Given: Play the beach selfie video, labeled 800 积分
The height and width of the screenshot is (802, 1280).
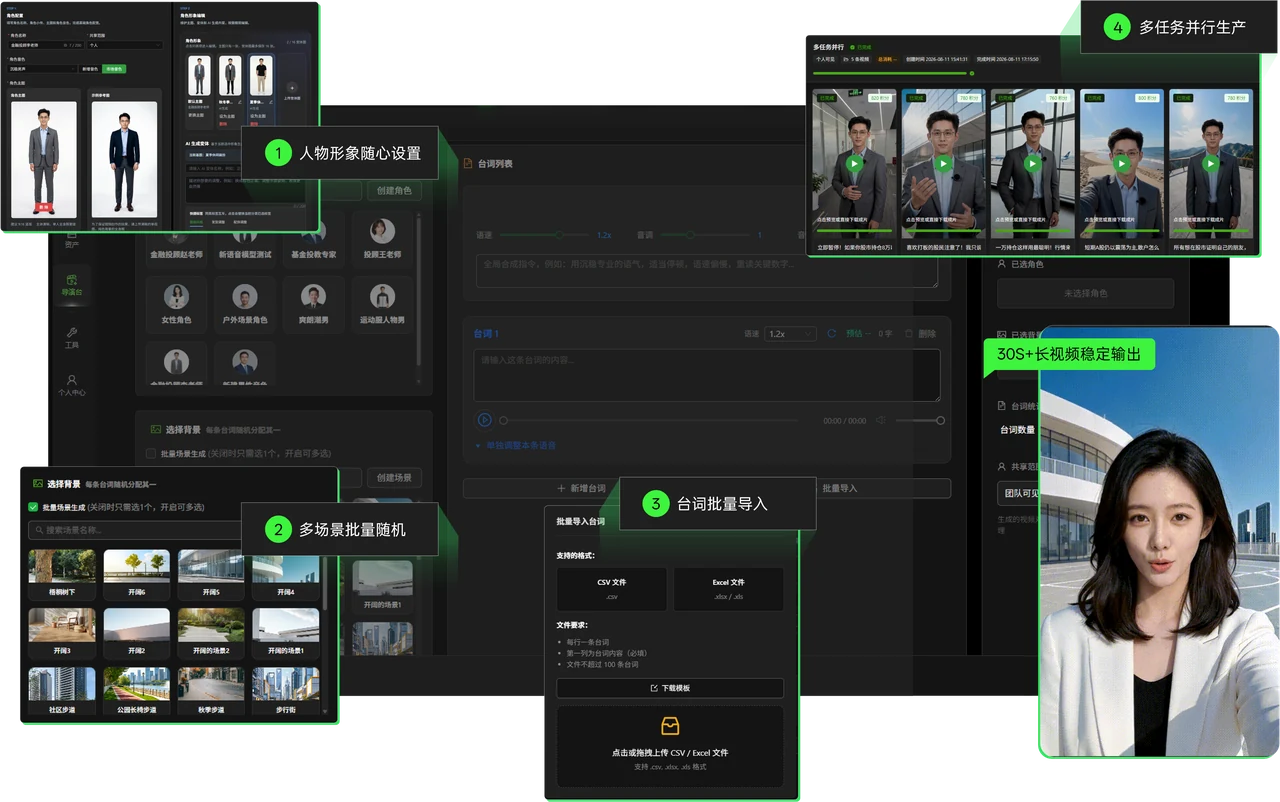Looking at the screenshot, I should (x=1121, y=164).
